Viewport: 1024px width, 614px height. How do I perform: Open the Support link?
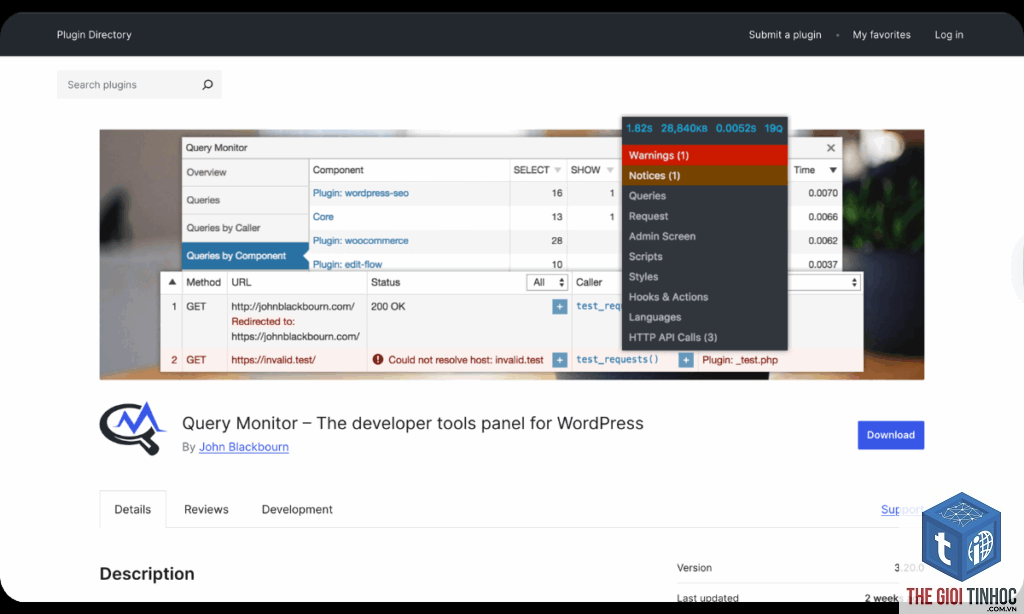[901, 509]
